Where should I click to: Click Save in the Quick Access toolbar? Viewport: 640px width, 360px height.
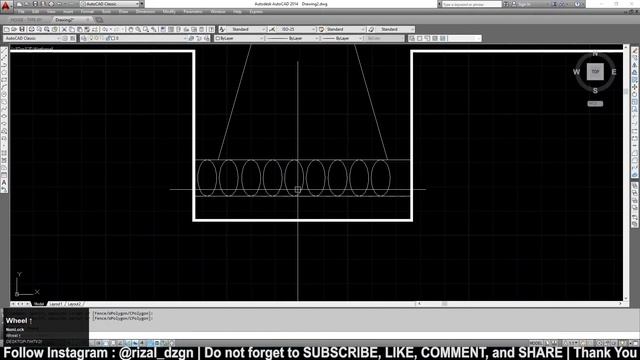(35, 4)
